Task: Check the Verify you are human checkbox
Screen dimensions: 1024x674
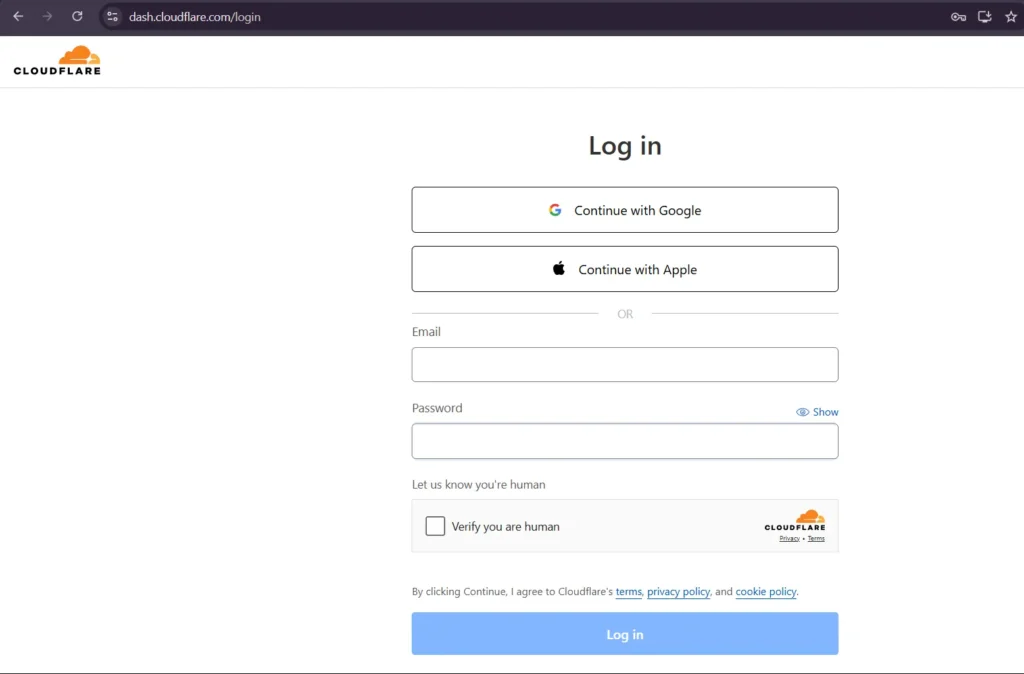Action: (435, 525)
